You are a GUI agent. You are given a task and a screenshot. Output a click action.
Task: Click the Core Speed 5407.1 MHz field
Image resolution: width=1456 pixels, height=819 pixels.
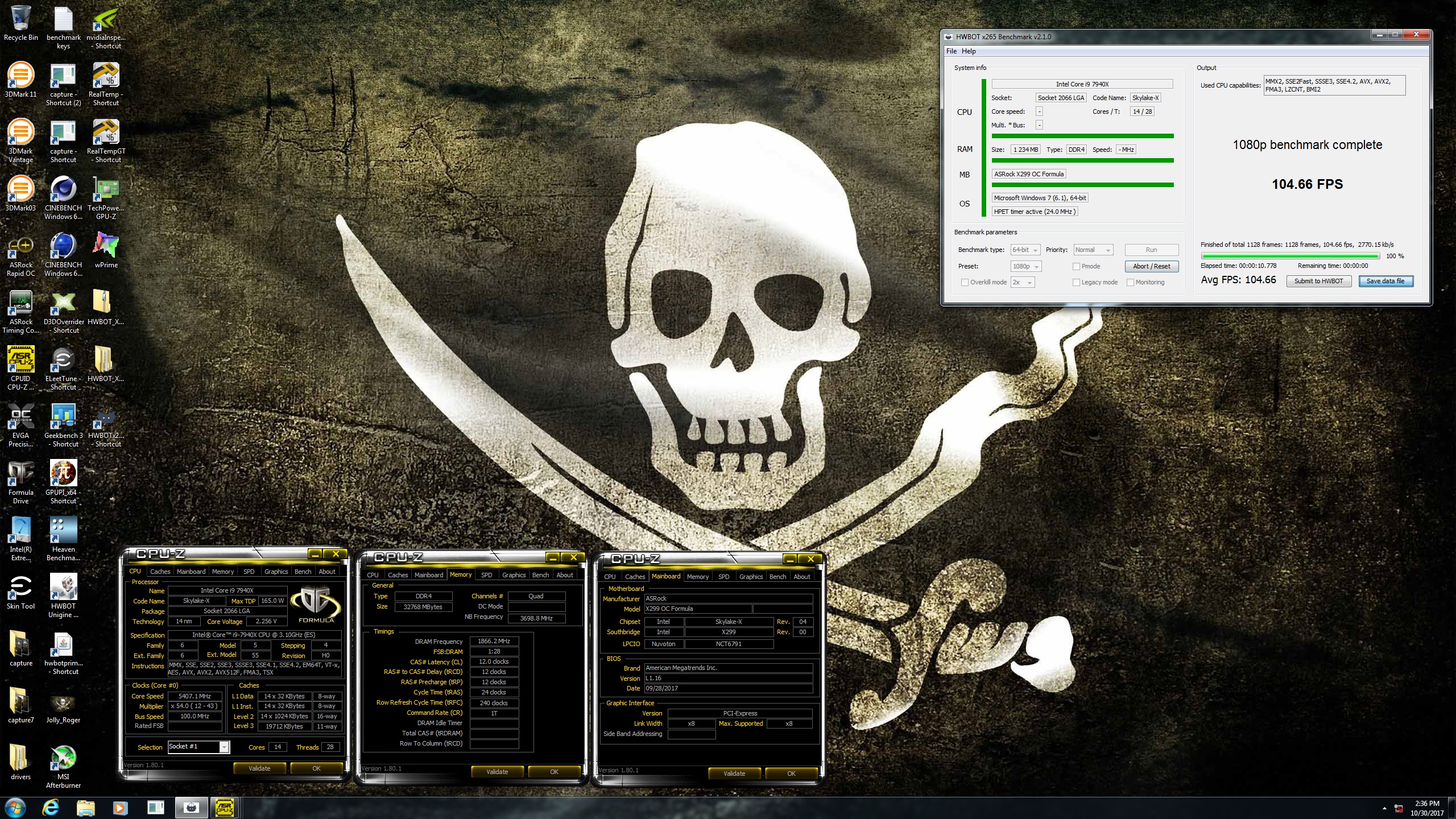195,696
